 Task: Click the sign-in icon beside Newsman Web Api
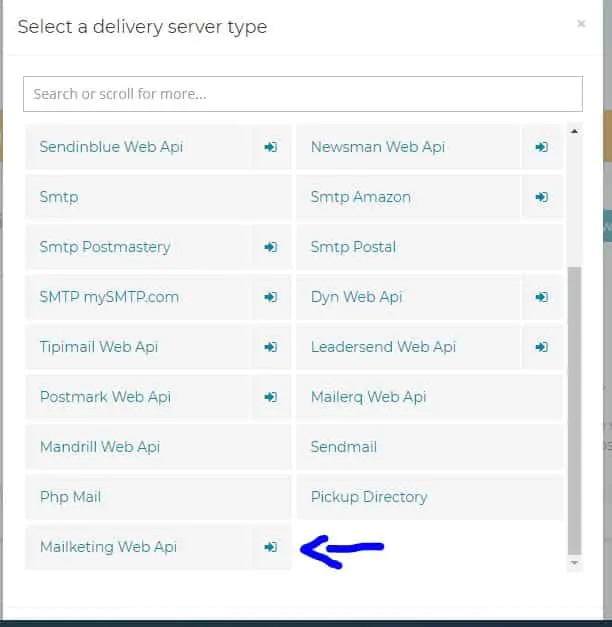(x=541, y=147)
